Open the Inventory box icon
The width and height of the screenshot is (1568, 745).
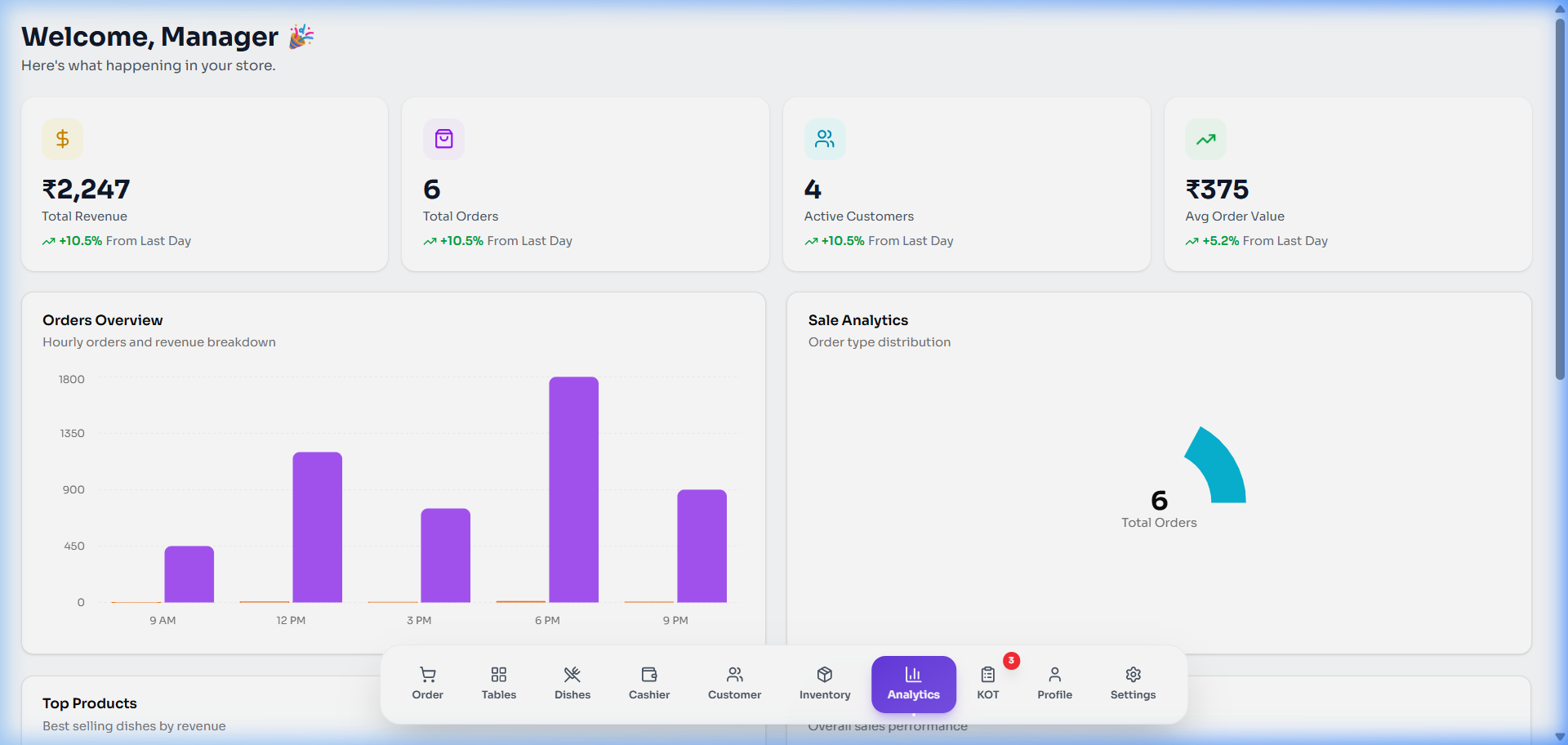tap(824, 675)
